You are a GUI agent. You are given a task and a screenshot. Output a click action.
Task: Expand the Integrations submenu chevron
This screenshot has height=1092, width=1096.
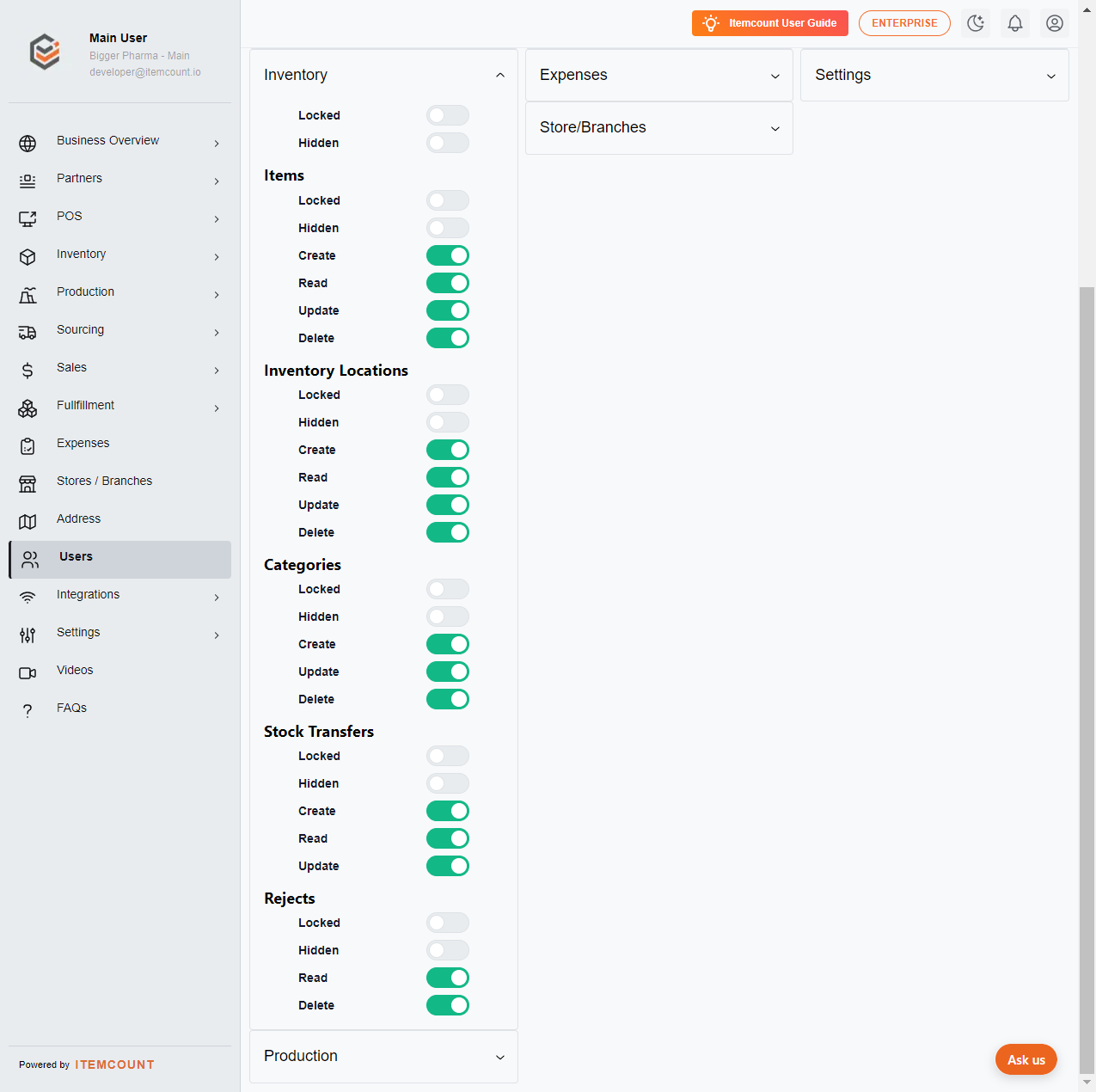(x=217, y=598)
